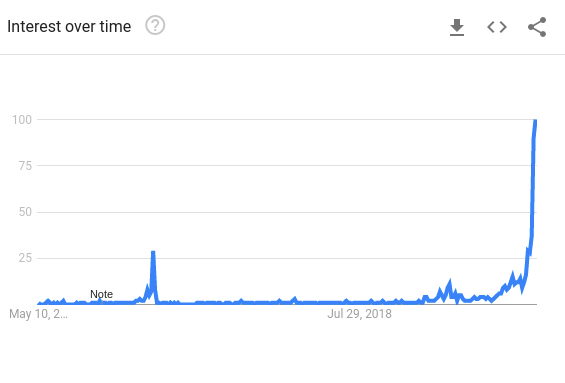Click the flat blue line above Jul 29, 2018
Screen dimensions: 565x383
tap(359, 303)
